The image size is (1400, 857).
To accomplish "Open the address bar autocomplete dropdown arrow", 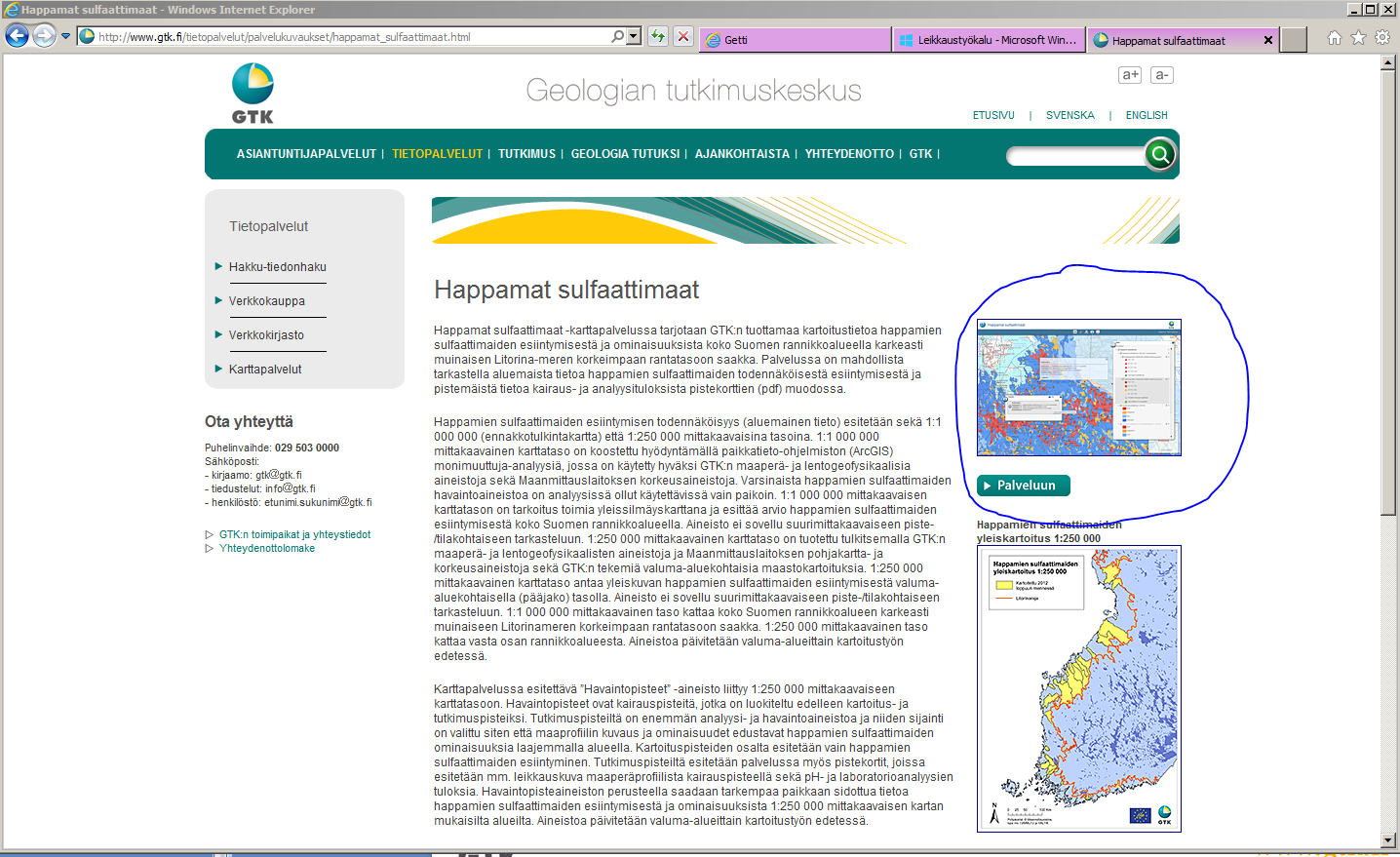I will pos(634,36).
